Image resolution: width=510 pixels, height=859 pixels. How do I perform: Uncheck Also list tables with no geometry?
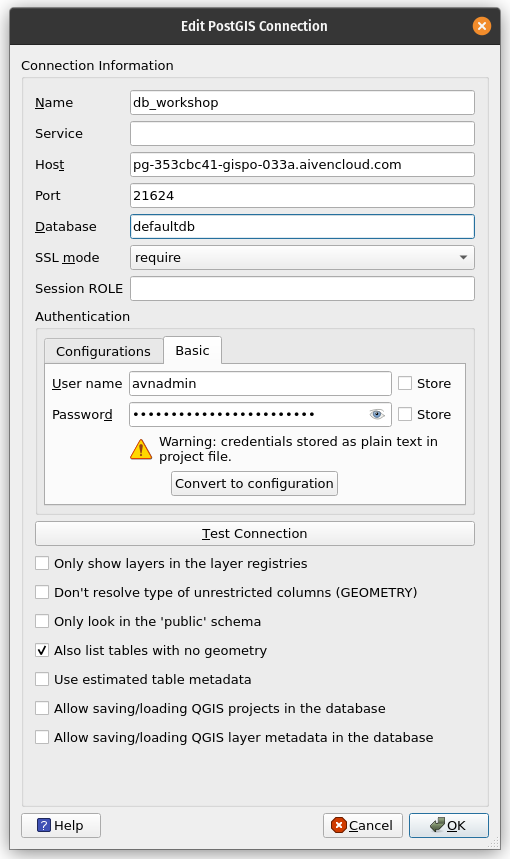42,650
